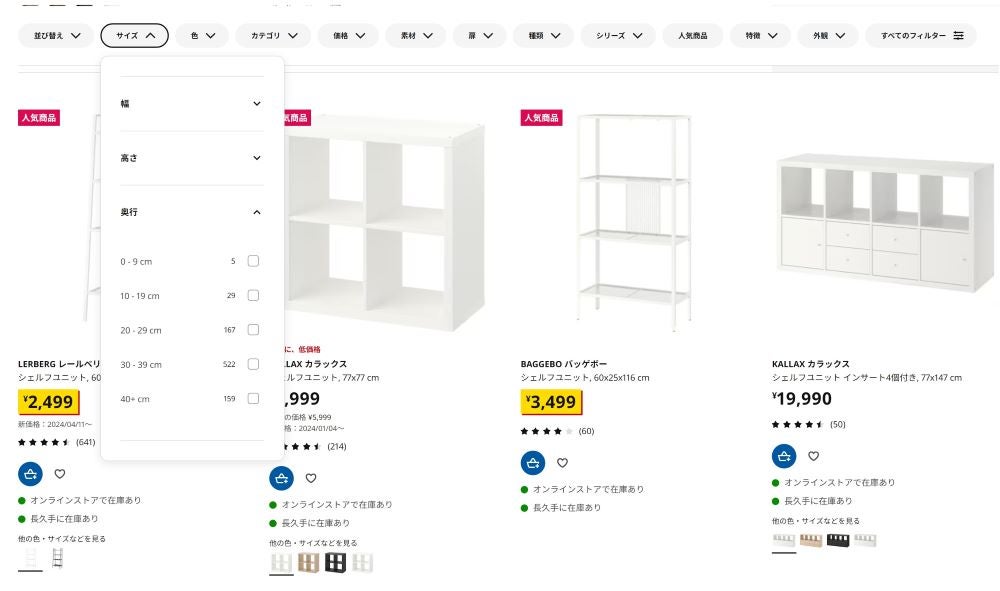
Task: Enable the 20 - 29 cm depth filter
Action: point(253,330)
